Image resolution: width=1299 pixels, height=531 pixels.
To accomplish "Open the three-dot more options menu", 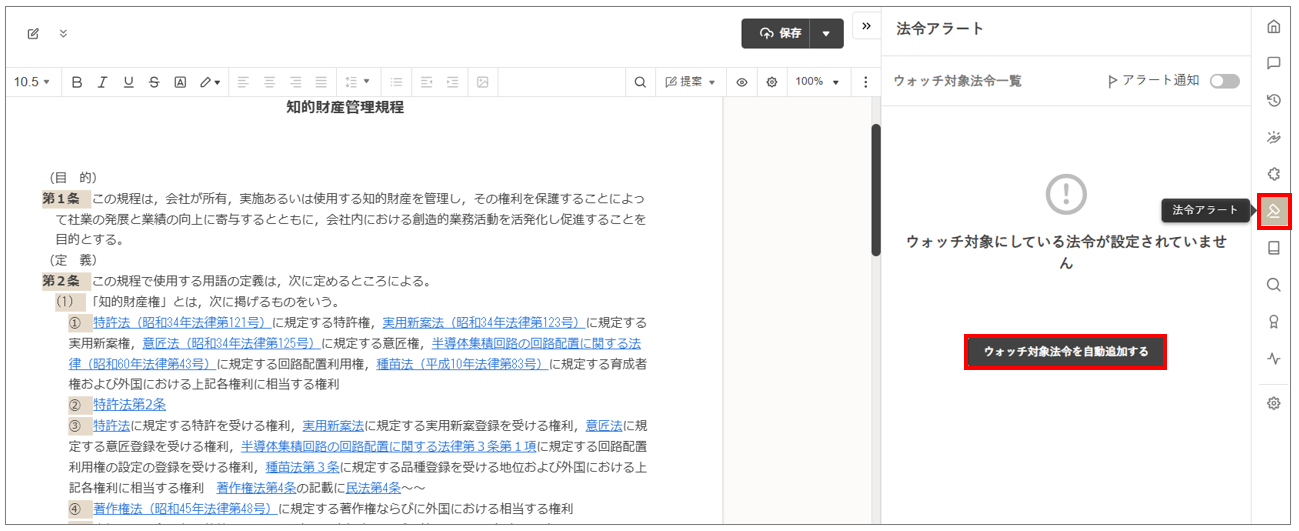I will click(866, 82).
